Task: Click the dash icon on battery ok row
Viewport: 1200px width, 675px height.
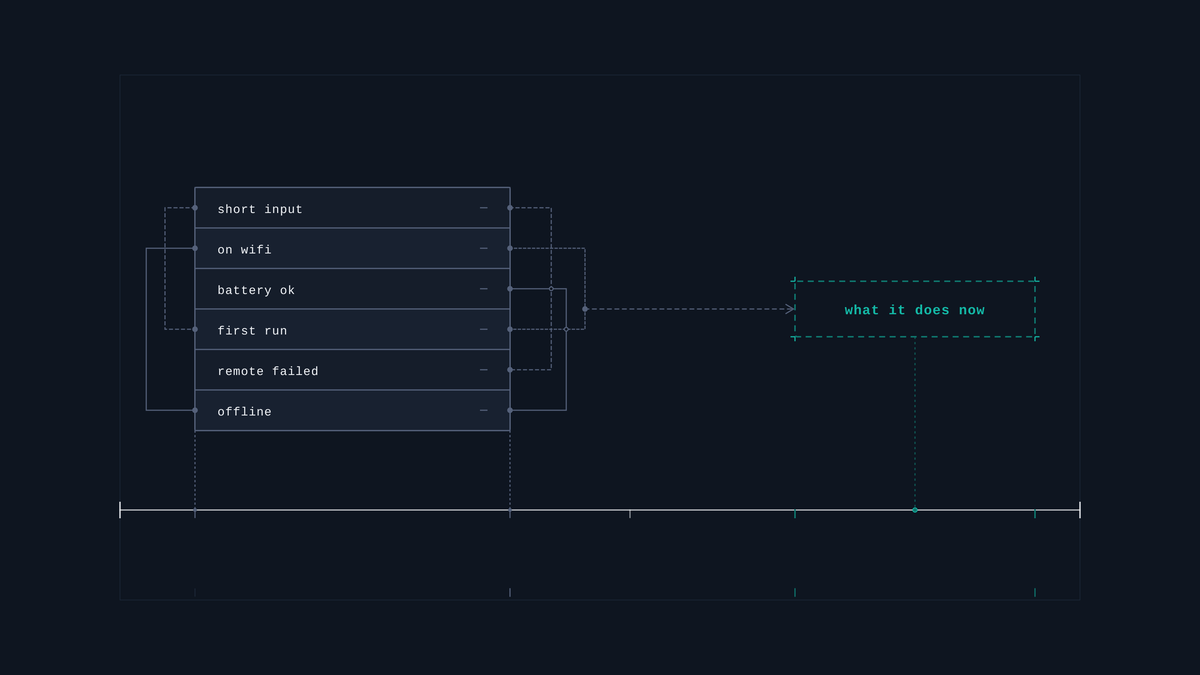Action: coord(484,289)
